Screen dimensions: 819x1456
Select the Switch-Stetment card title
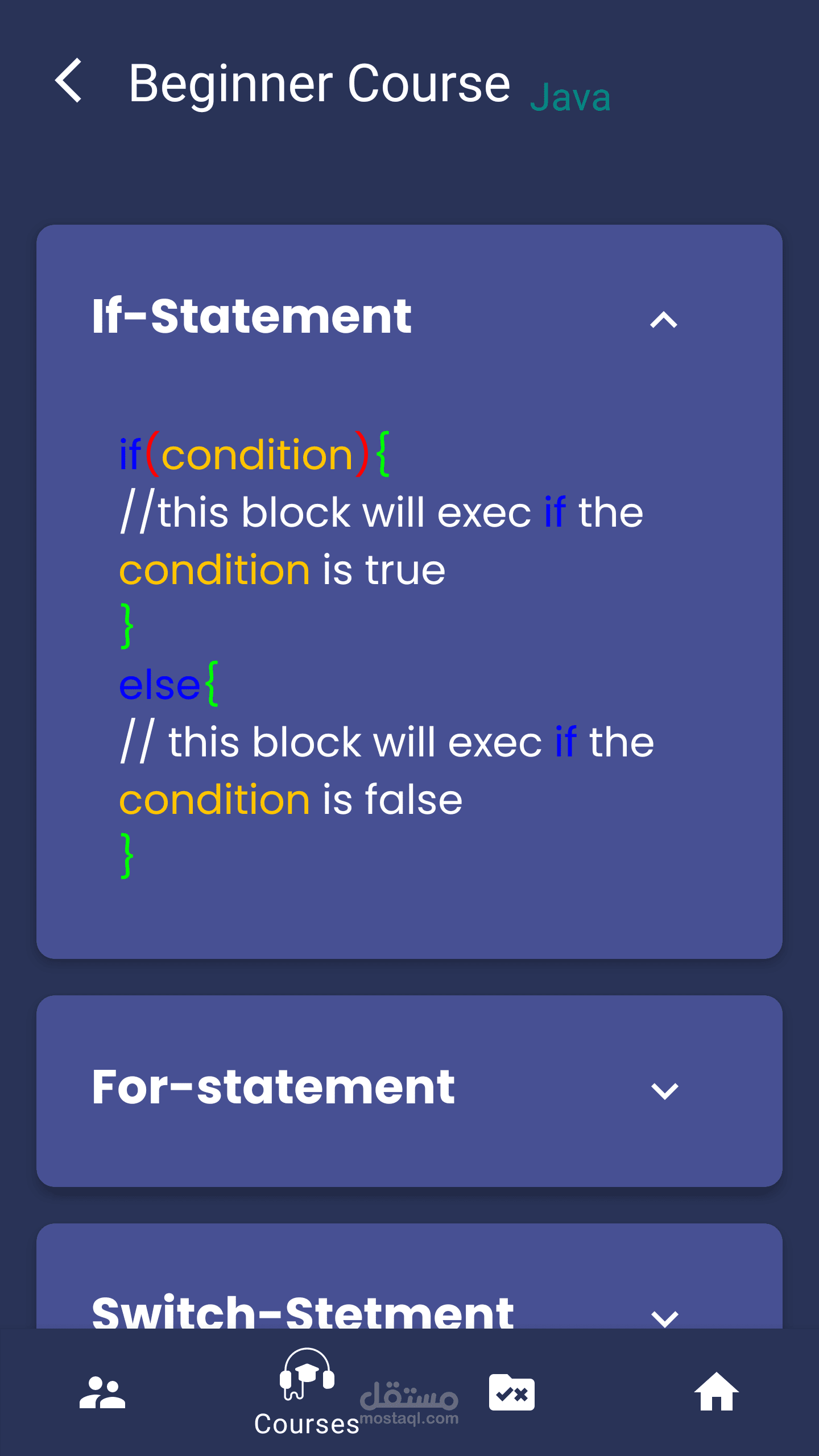pyautogui.click(x=303, y=1312)
